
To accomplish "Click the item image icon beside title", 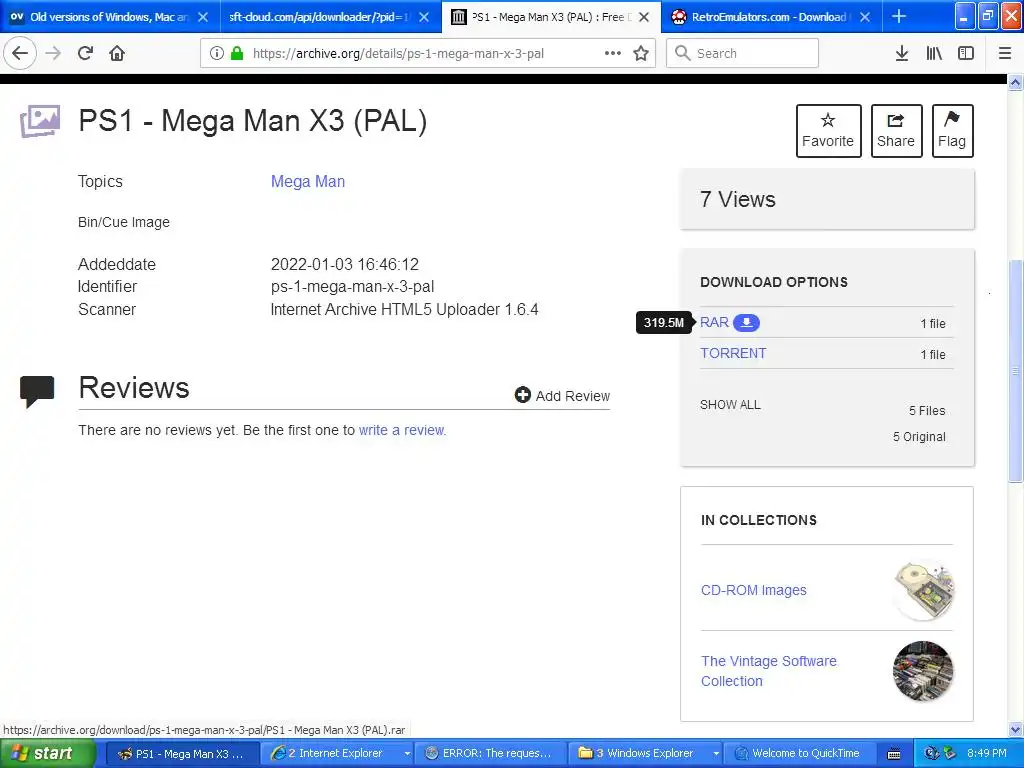I will pos(39,121).
